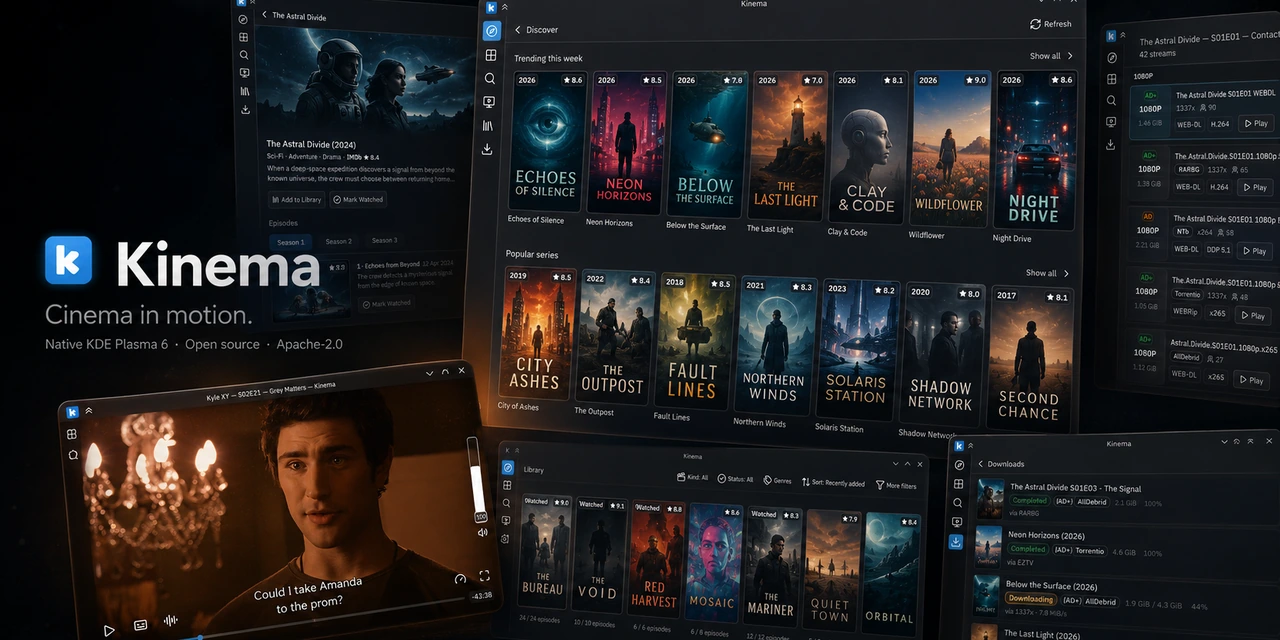
Task: Open the downloads icon in the Discover window sidebar
Action: 487,150
